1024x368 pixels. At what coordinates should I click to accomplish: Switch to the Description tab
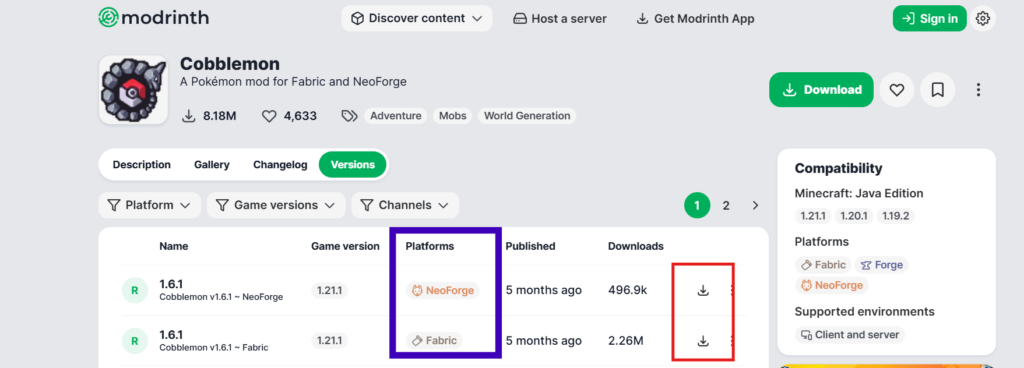[142, 164]
